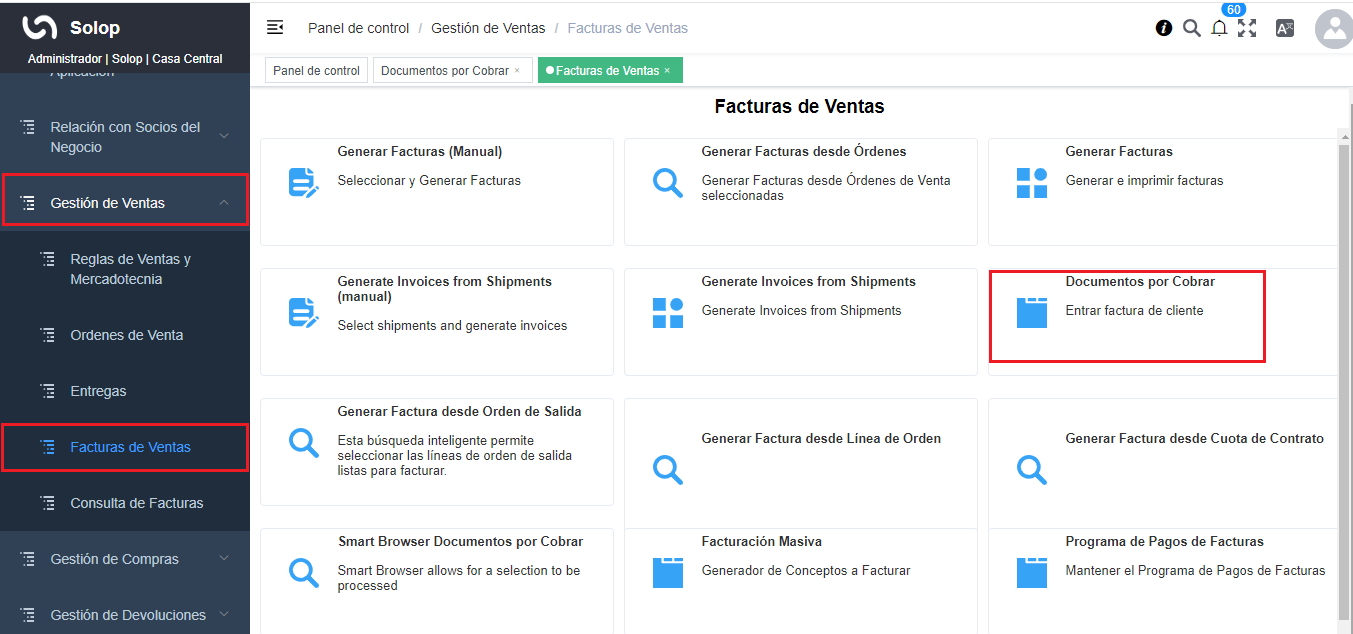Screen dimensions: 1353x634
Task: Open the user profile avatar
Action: pyautogui.click(x=1334, y=29)
